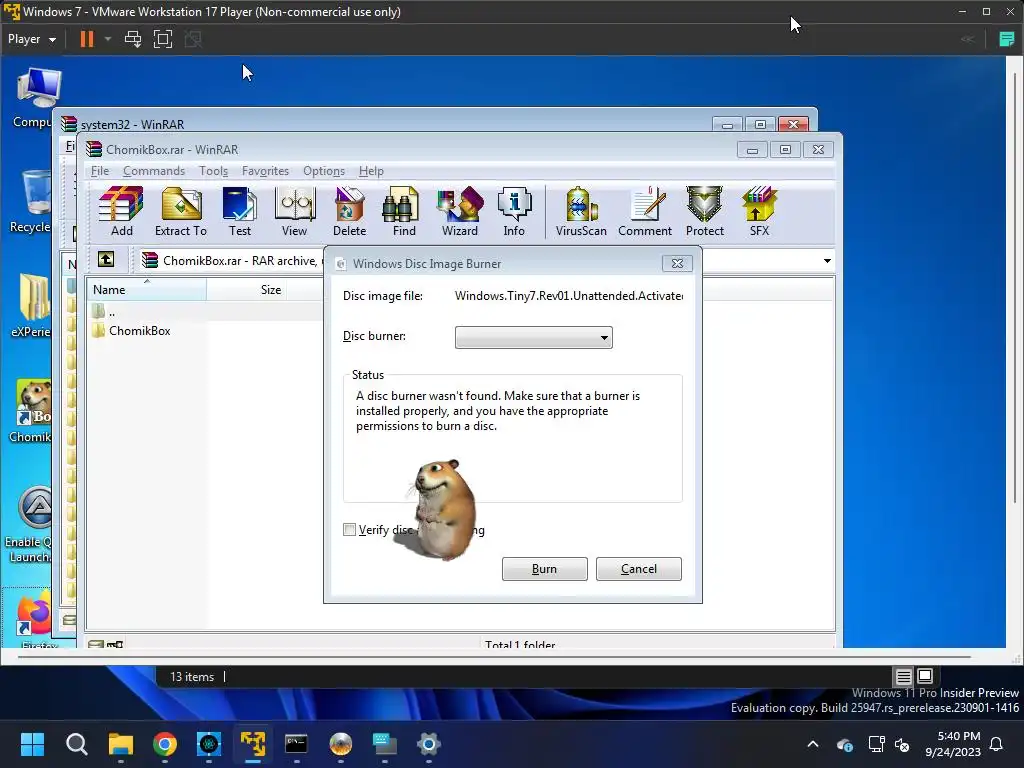Open the ChomikBox desktop shortcut
1024x768 pixels.
pyautogui.click(x=31, y=411)
